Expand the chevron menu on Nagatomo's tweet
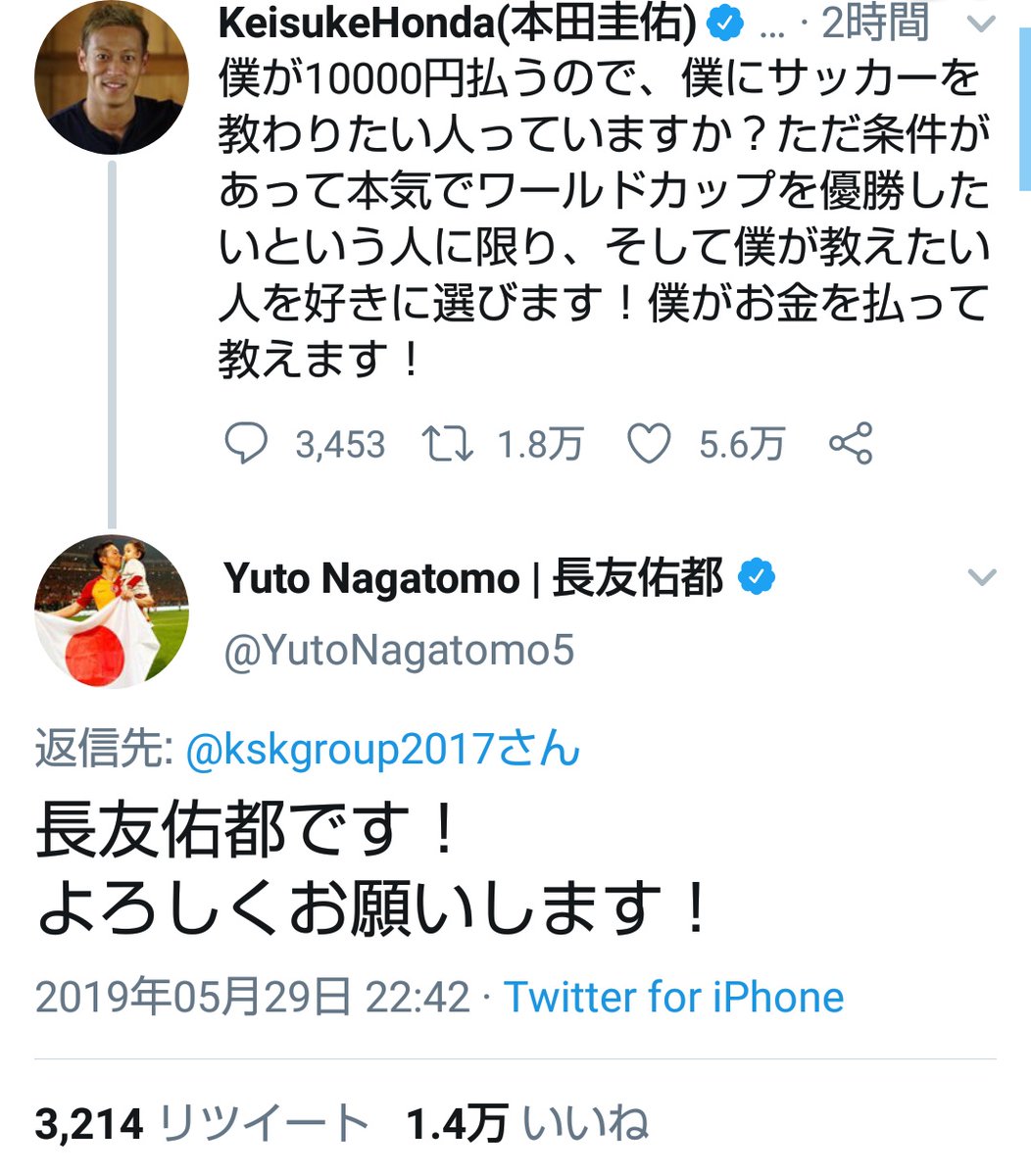The height and width of the screenshot is (1176, 1031). (981, 577)
